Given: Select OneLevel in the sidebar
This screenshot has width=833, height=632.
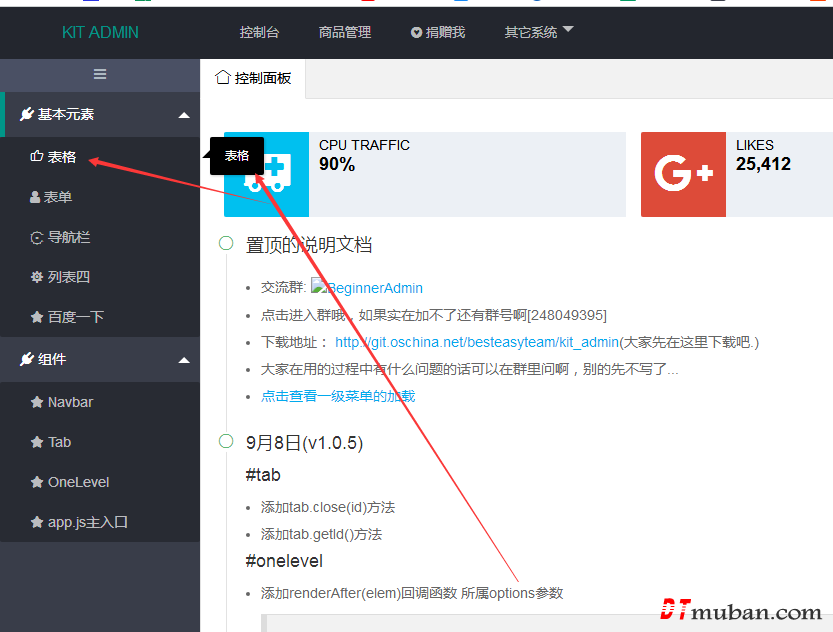Looking at the screenshot, I should [x=78, y=482].
